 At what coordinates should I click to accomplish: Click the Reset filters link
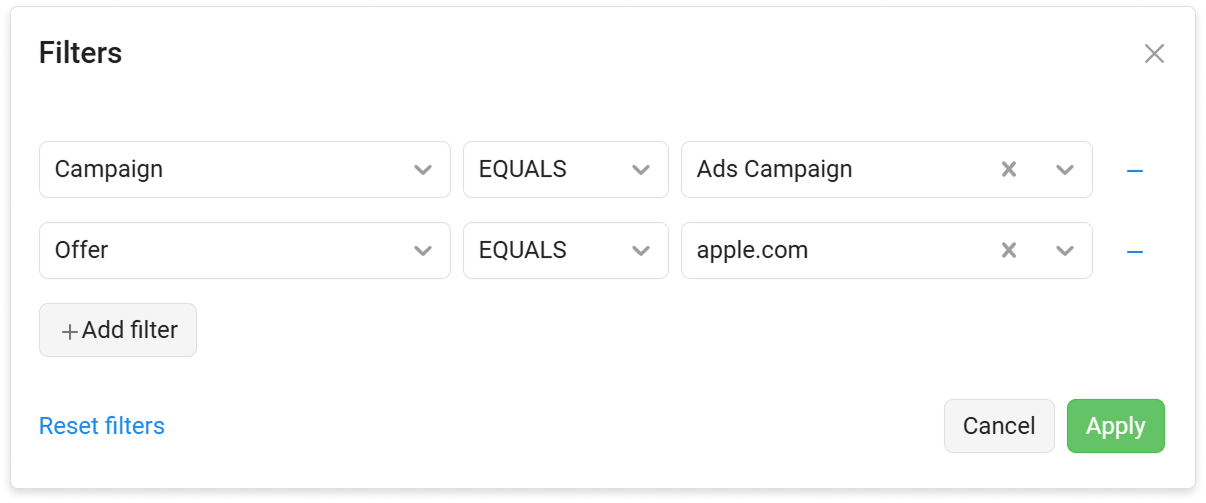(102, 426)
